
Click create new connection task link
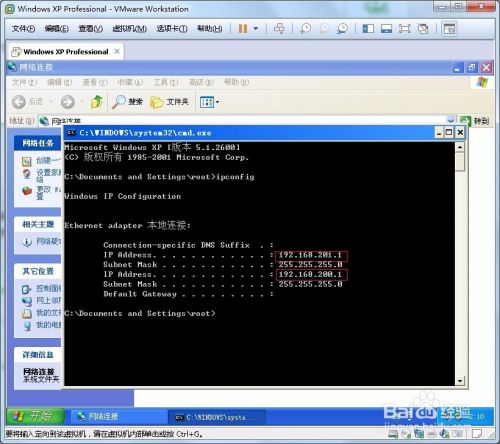click(x=41, y=161)
